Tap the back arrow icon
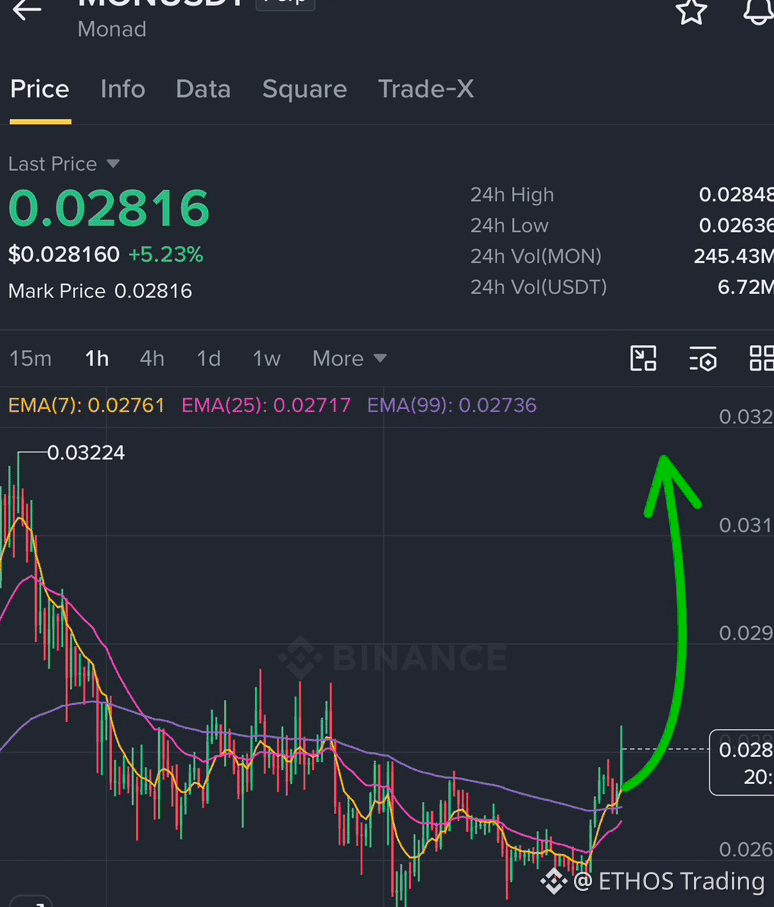774x907 pixels. (x=27, y=10)
